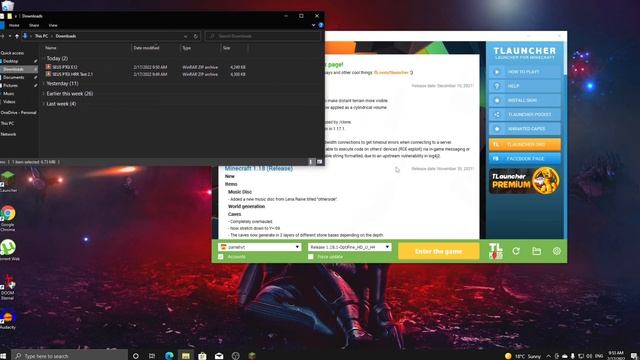Open DOOM Eternal desktop shortcut
This screenshot has height=360, width=640.
pyautogui.click(x=8, y=287)
